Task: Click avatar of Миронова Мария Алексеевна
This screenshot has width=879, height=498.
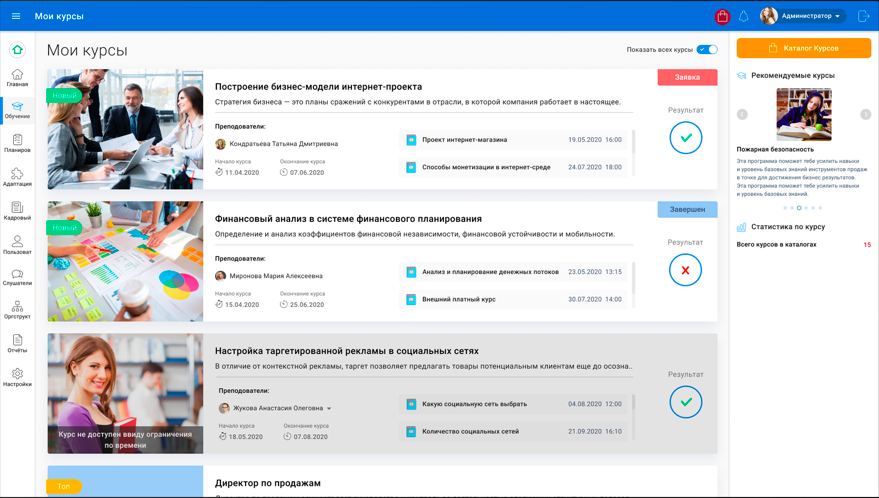Action: coord(220,276)
